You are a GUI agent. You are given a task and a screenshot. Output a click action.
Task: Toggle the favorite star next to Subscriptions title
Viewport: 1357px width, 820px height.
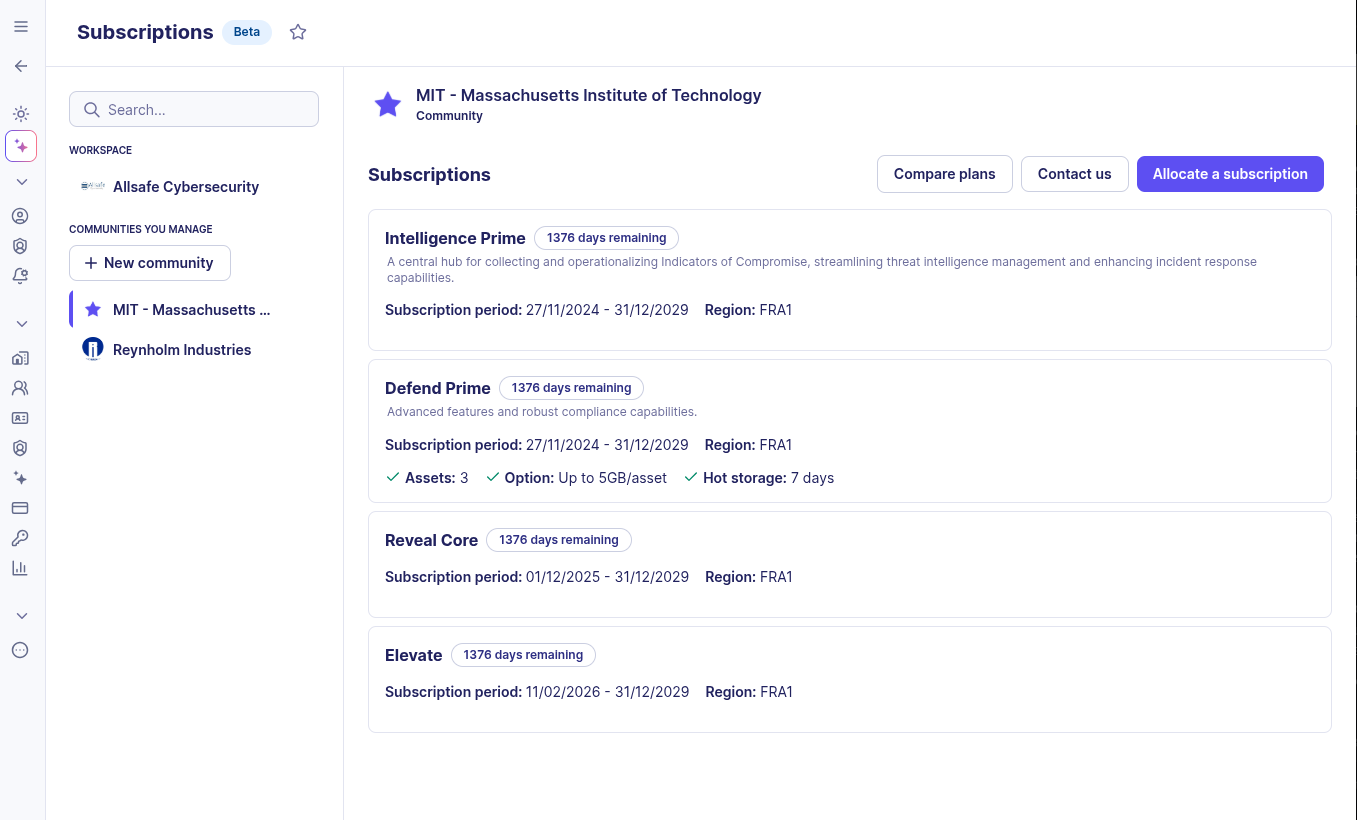297,32
